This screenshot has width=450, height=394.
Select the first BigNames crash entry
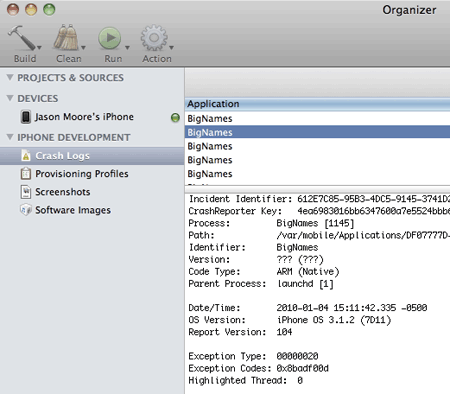(x=317, y=119)
